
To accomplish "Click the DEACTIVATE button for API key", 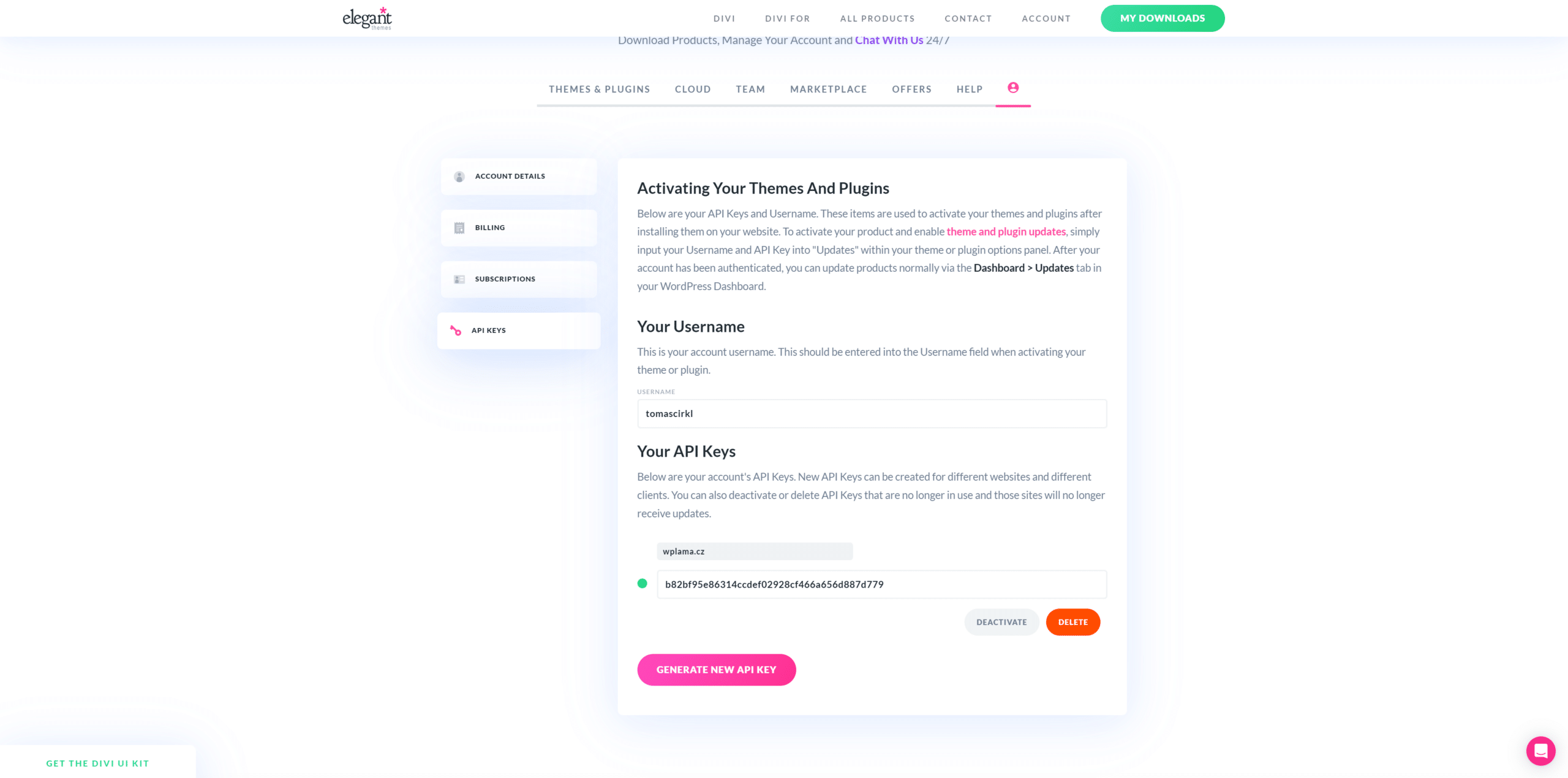I will 1000,622.
